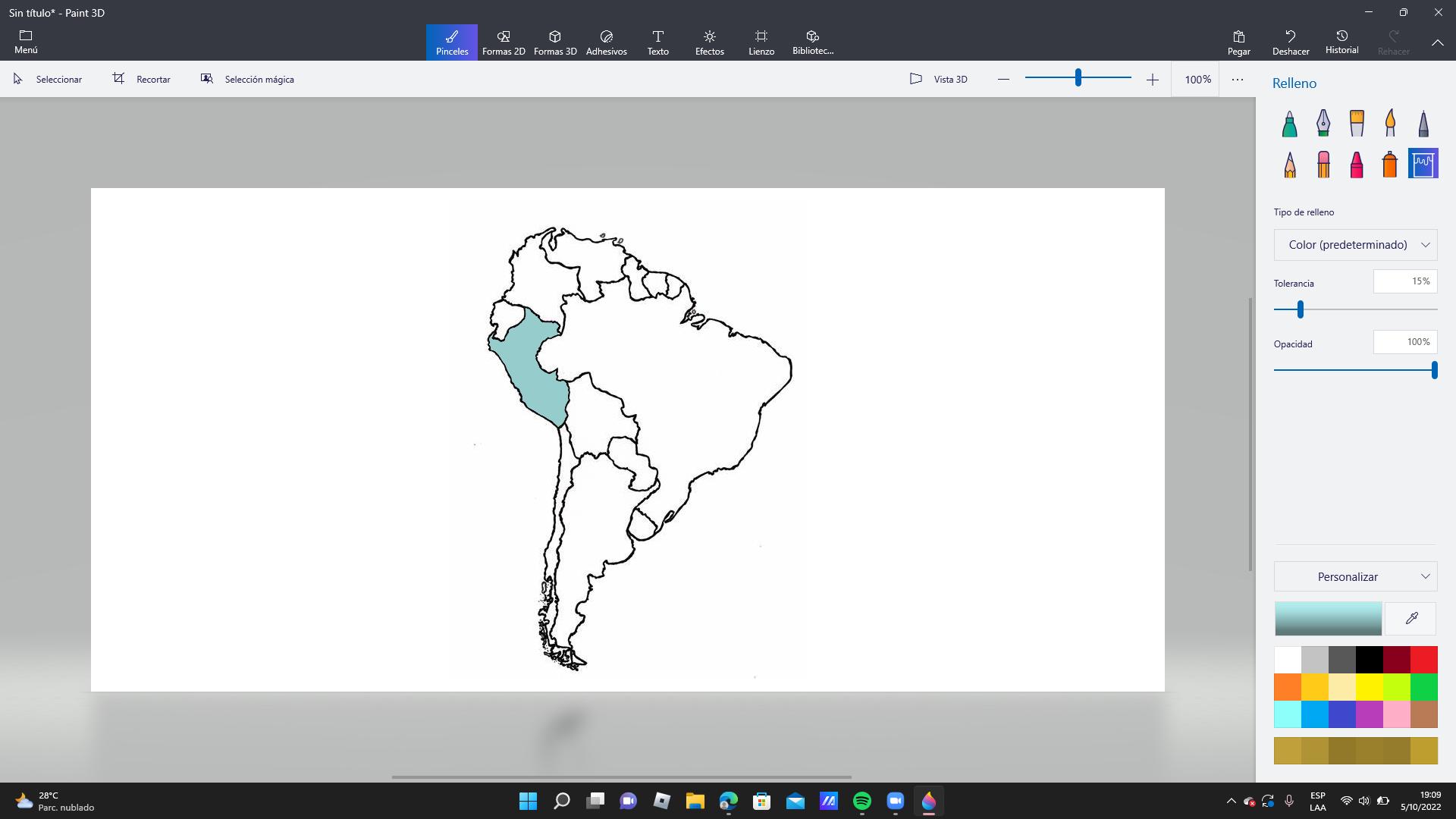Expand the Personalizar dropdown

click(1355, 577)
